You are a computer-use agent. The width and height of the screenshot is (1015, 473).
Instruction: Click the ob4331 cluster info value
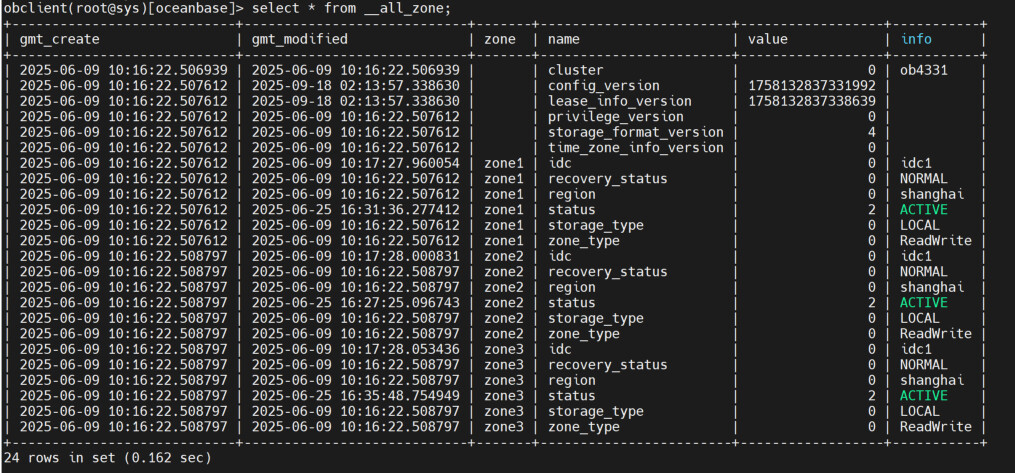(x=924, y=70)
